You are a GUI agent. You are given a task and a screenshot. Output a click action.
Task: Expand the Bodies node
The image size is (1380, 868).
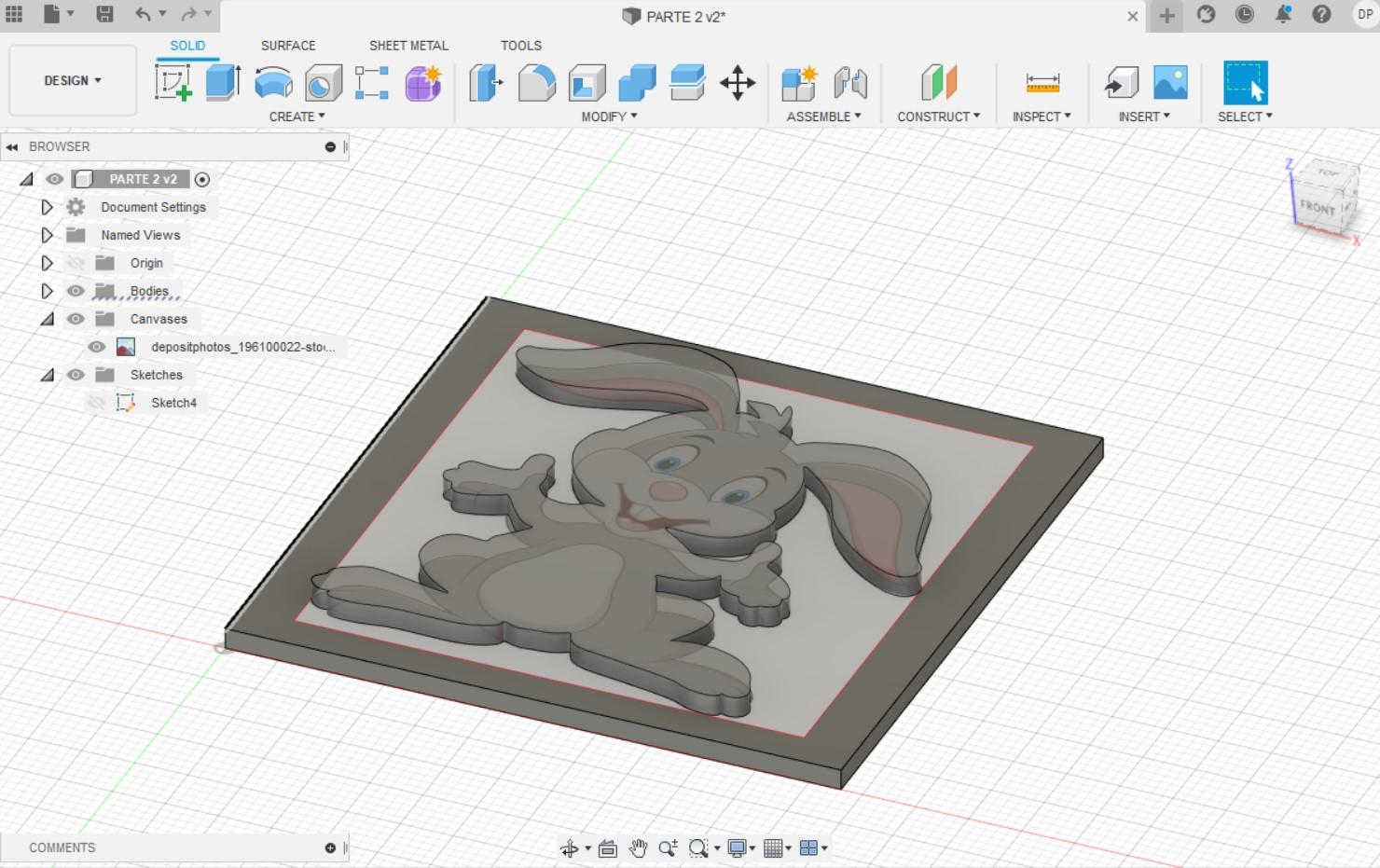[47, 291]
